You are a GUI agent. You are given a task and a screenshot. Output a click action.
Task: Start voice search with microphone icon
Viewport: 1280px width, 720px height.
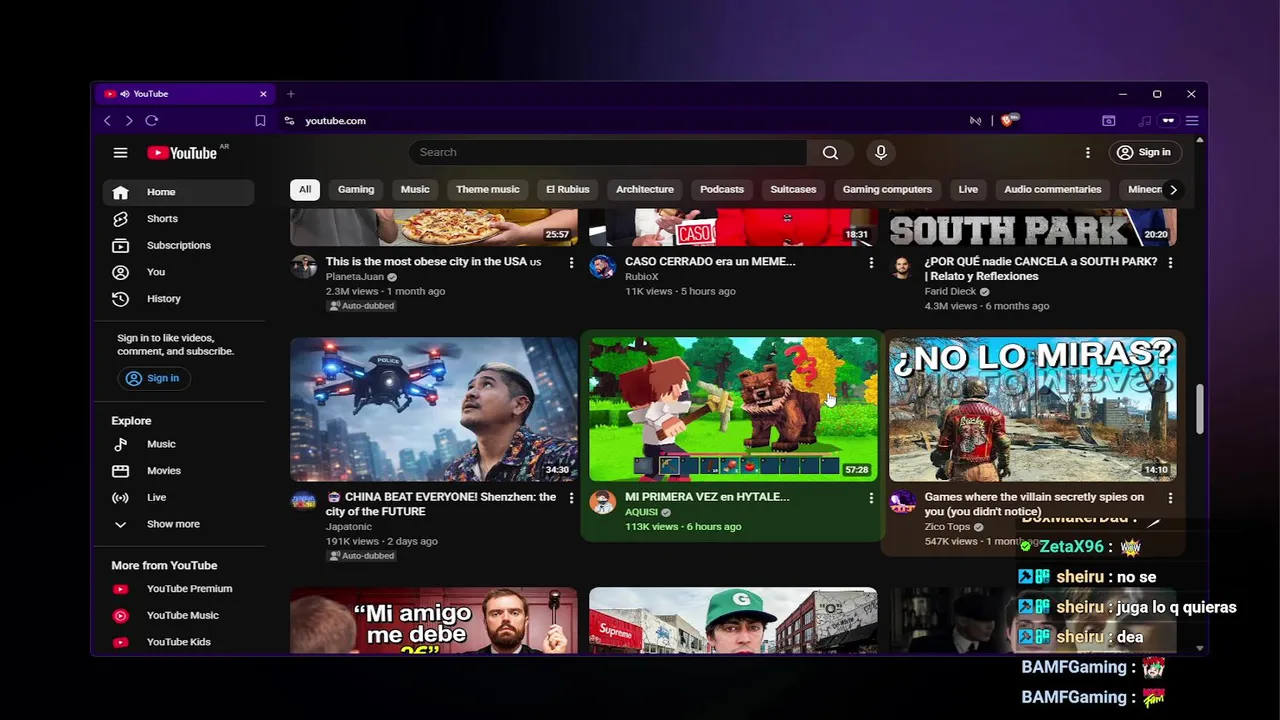[x=881, y=152]
